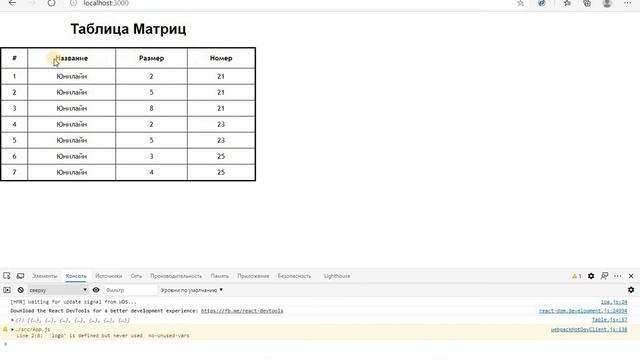Open DevTools more options menu

coord(618,276)
